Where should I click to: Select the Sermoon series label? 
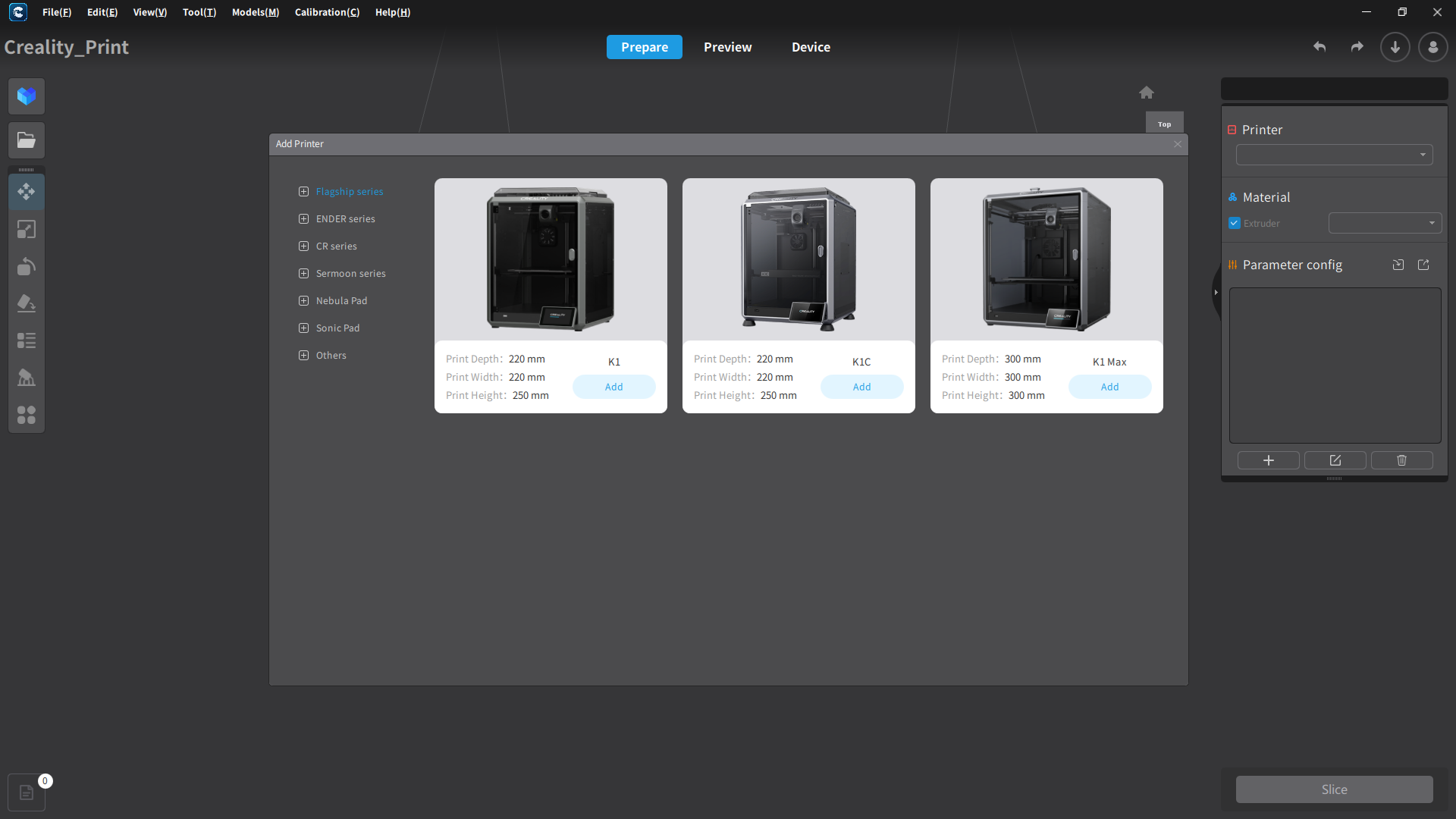tap(351, 274)
